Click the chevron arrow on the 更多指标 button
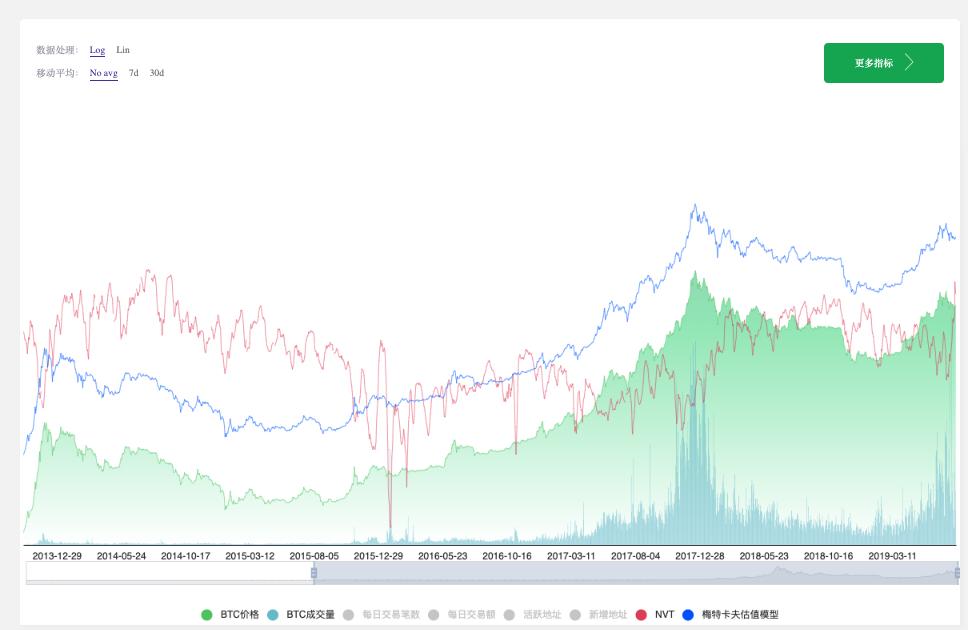 (909, 62)
